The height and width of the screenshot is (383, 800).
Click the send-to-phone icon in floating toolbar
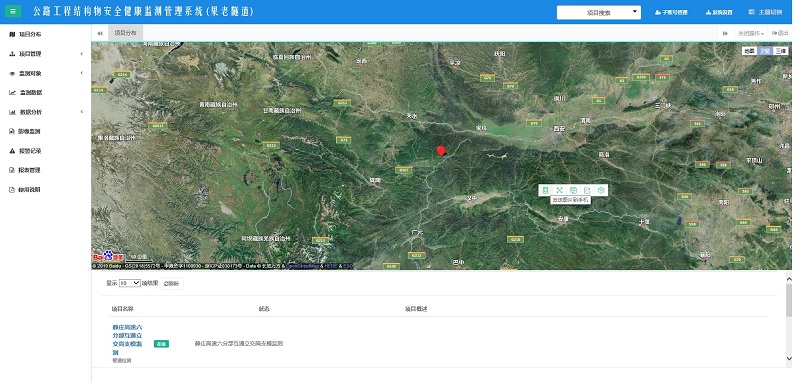(545, 190)
